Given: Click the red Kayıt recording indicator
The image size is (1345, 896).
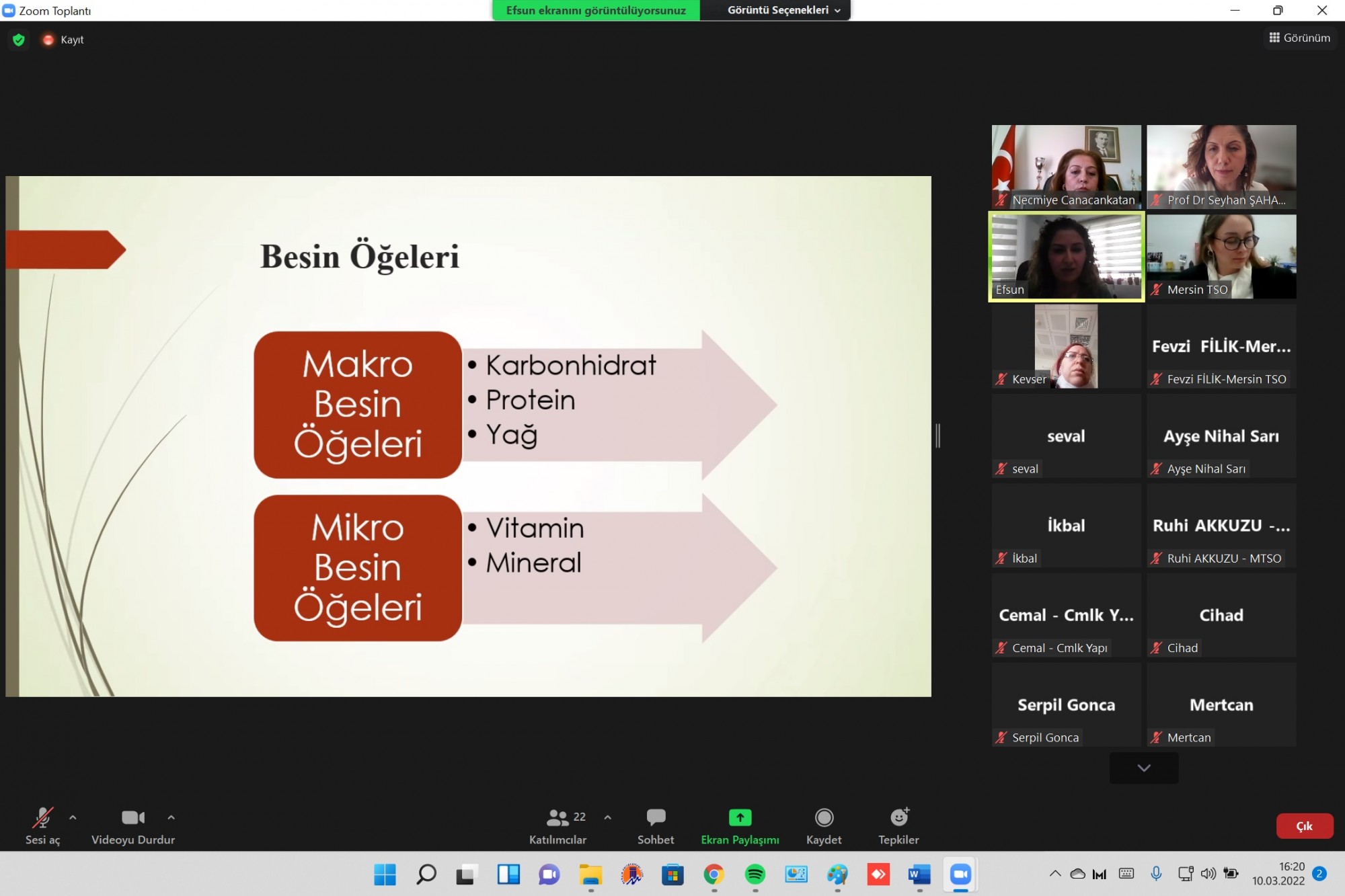Looking at the screenshot, I should tap(48, 40).
